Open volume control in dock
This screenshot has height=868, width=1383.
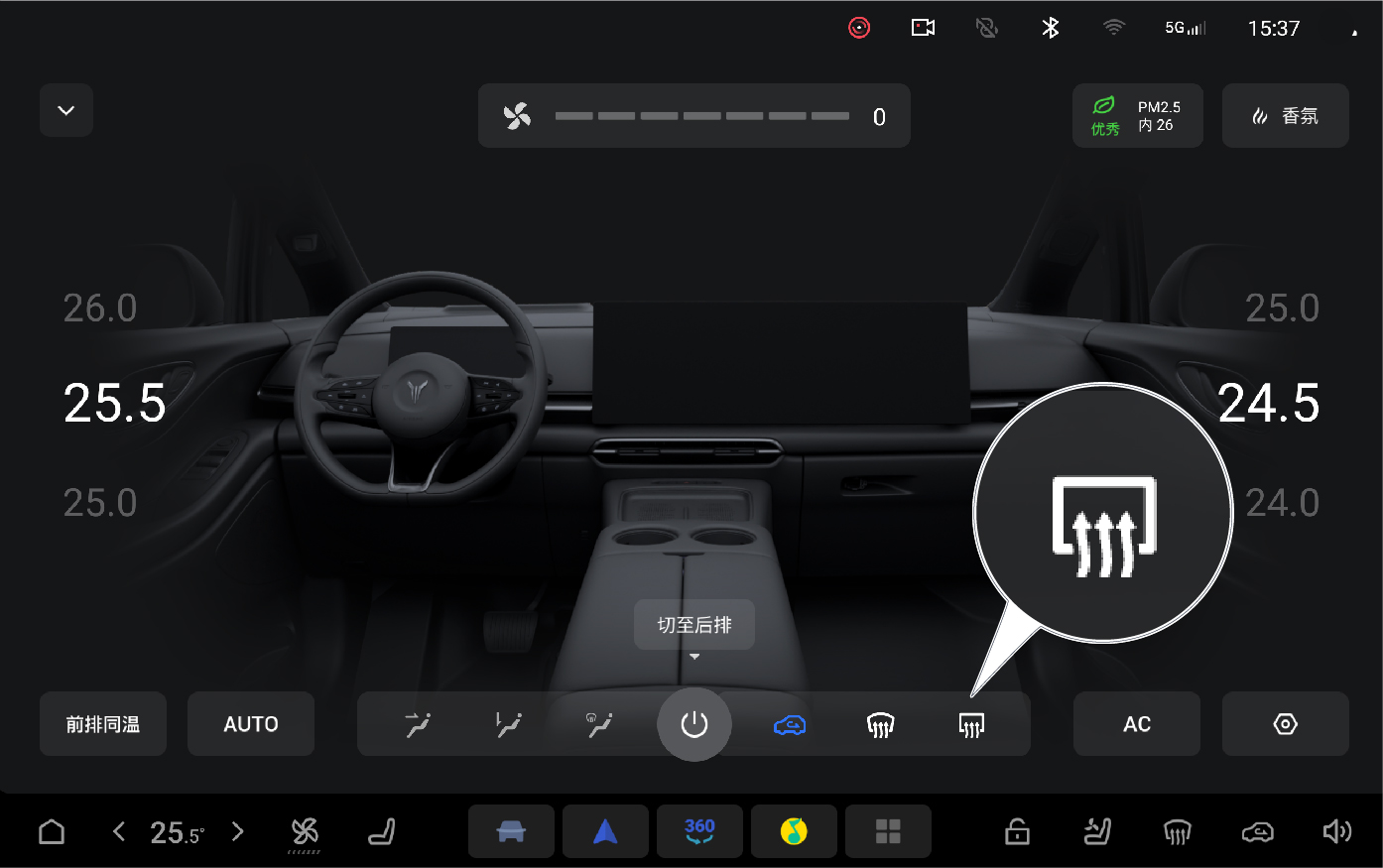click(x=1337, y=831)
